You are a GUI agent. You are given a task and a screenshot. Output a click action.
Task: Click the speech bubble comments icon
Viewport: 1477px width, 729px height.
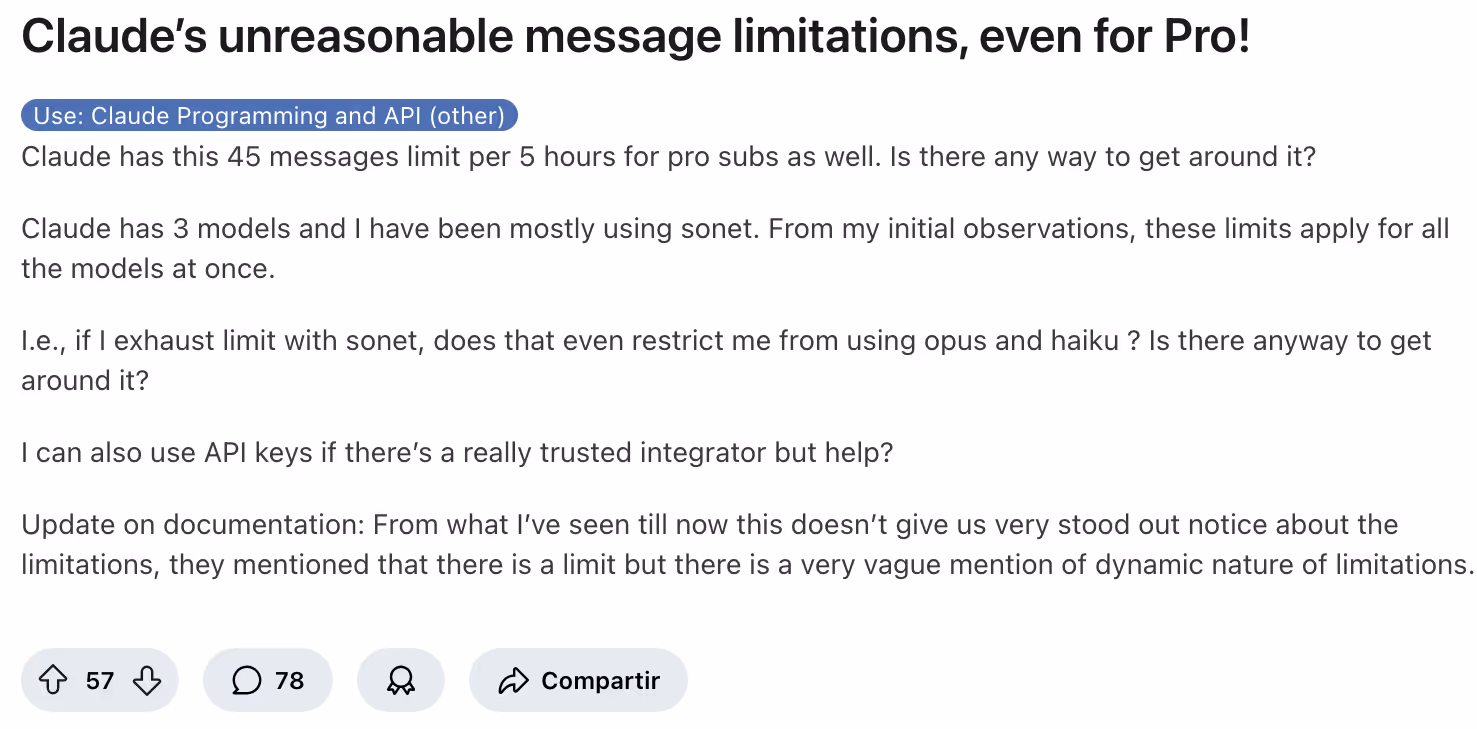[x=246, y=681]
